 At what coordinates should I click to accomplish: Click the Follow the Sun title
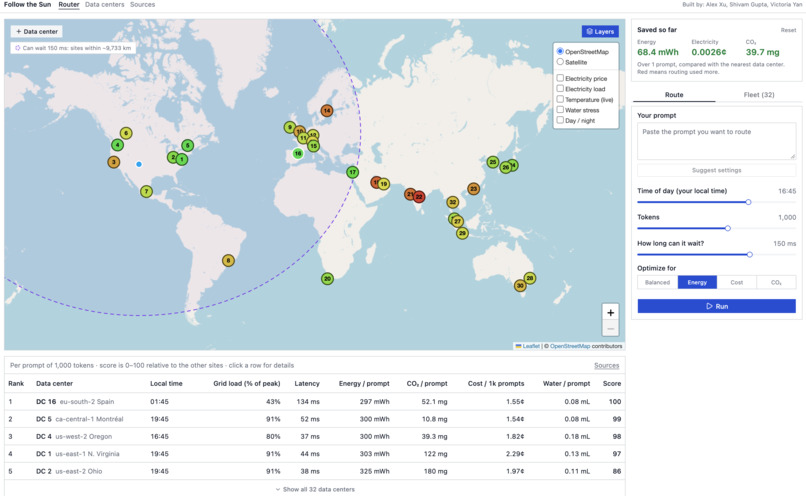point(28,5)
